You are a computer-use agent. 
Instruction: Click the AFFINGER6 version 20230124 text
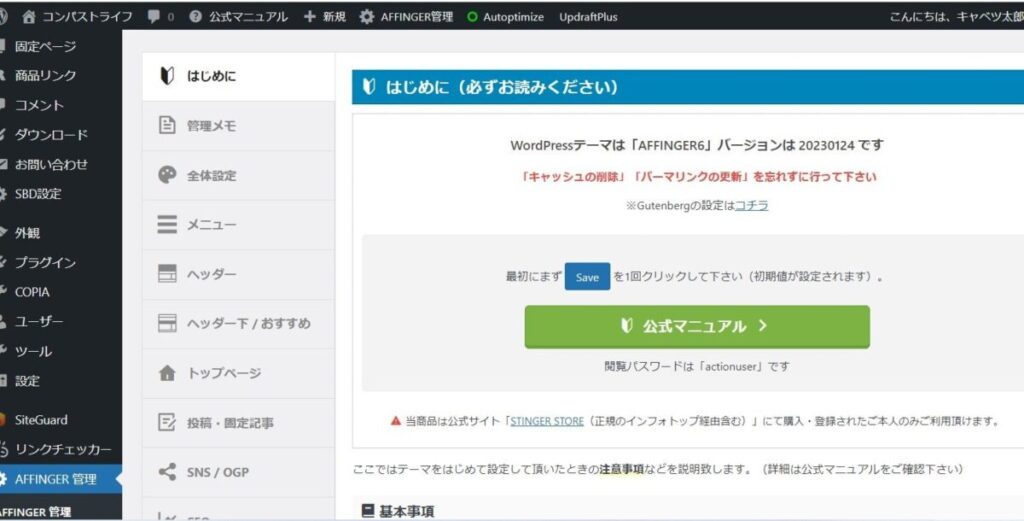point(697,145)
